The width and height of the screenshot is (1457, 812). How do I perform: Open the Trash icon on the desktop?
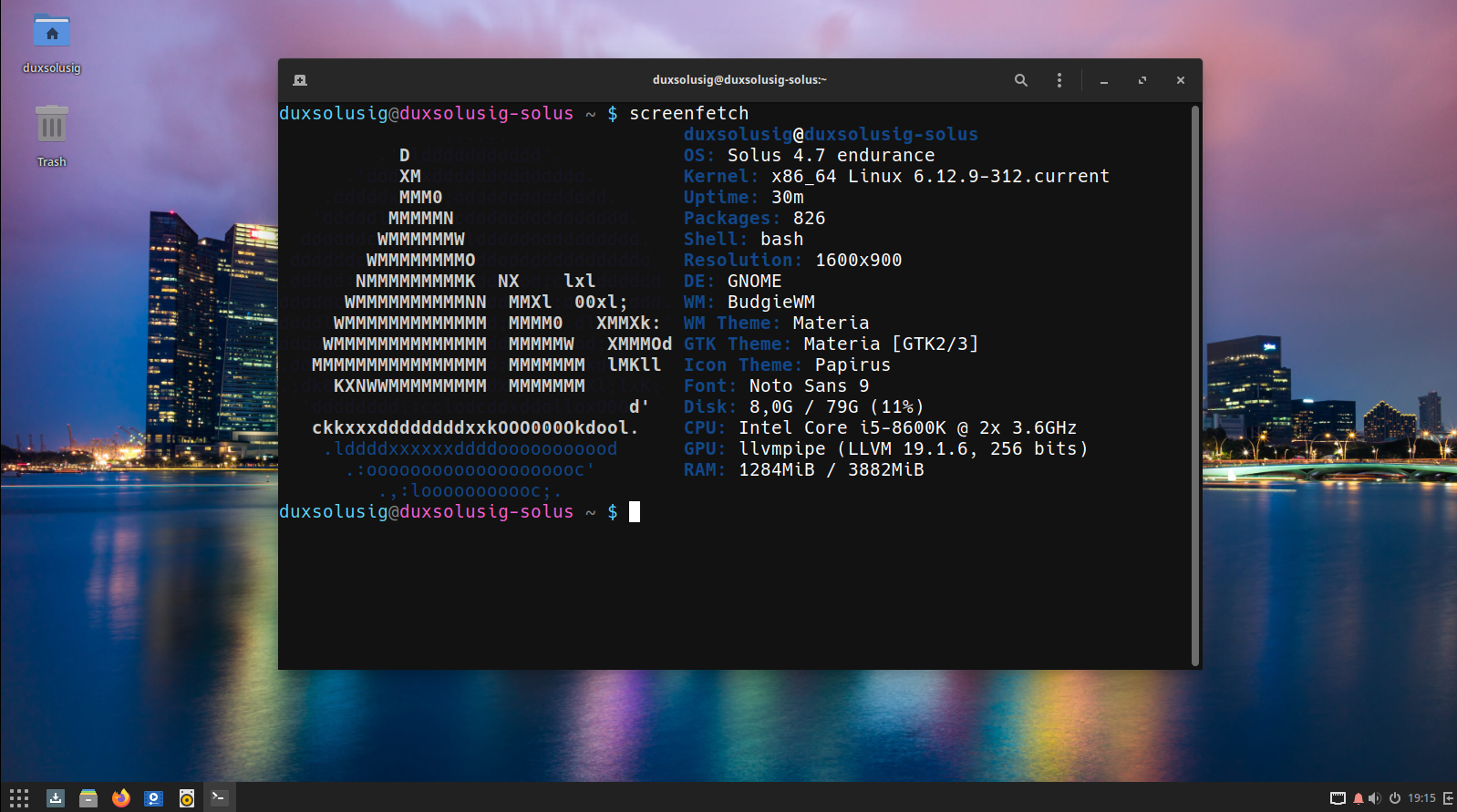[x=52, y=136]
